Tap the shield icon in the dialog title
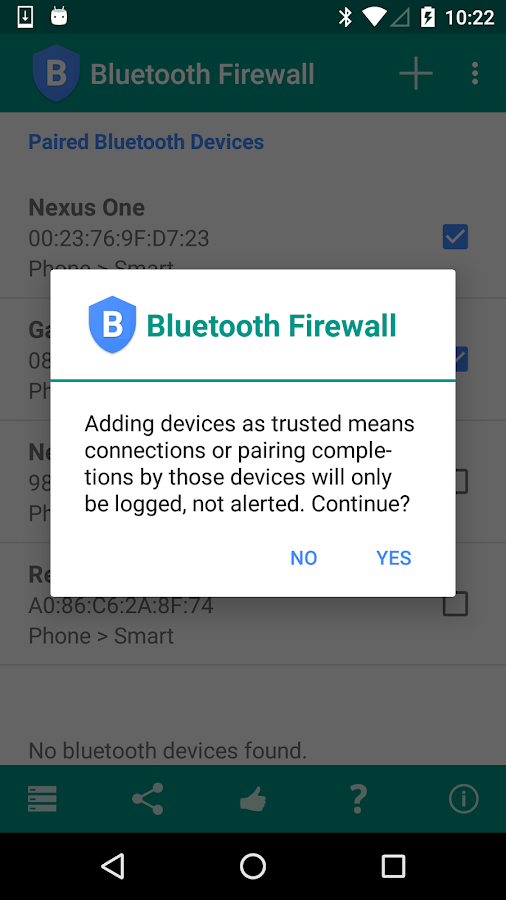The height and width of the screenshot is (900, 506). 112,324
